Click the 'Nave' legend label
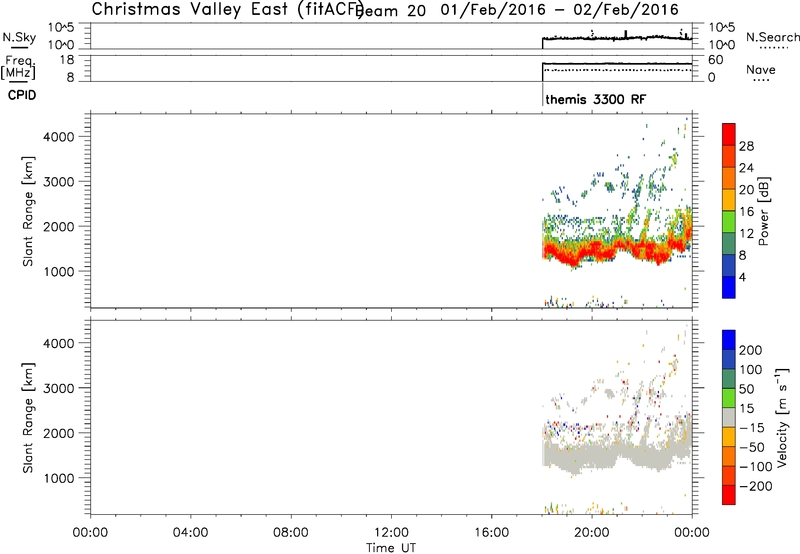The width and height of the screenshot is (800, 554). (x=760, y=69)
